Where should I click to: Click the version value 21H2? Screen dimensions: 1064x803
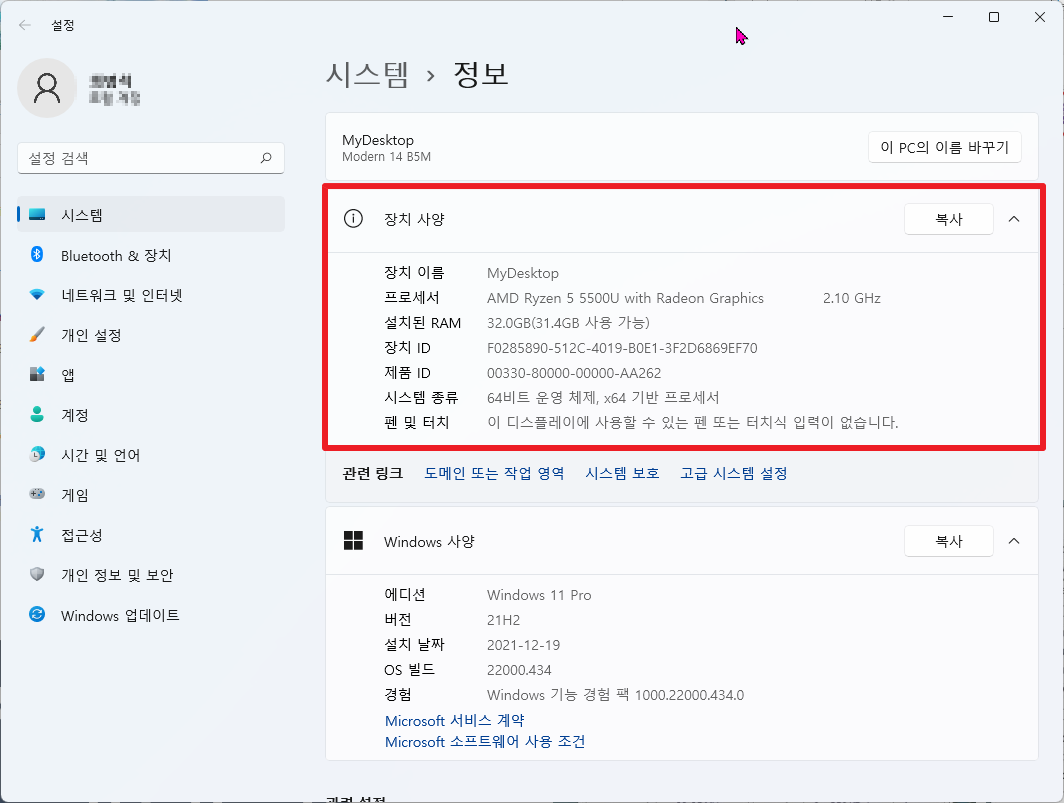pyautogui.click(x=504, y=620)
